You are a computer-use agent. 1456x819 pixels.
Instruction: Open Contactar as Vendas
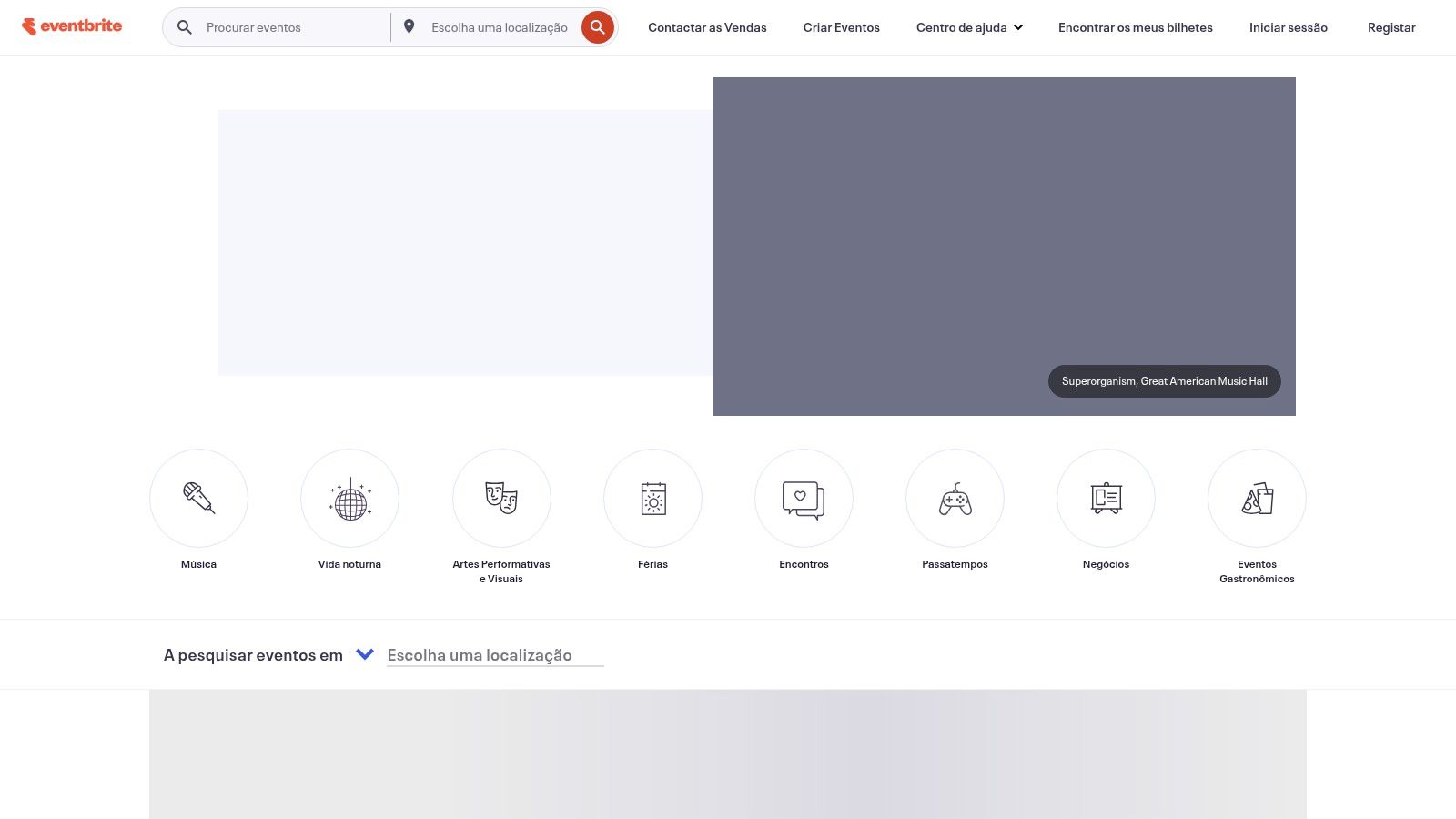click(x=707, y=26)
